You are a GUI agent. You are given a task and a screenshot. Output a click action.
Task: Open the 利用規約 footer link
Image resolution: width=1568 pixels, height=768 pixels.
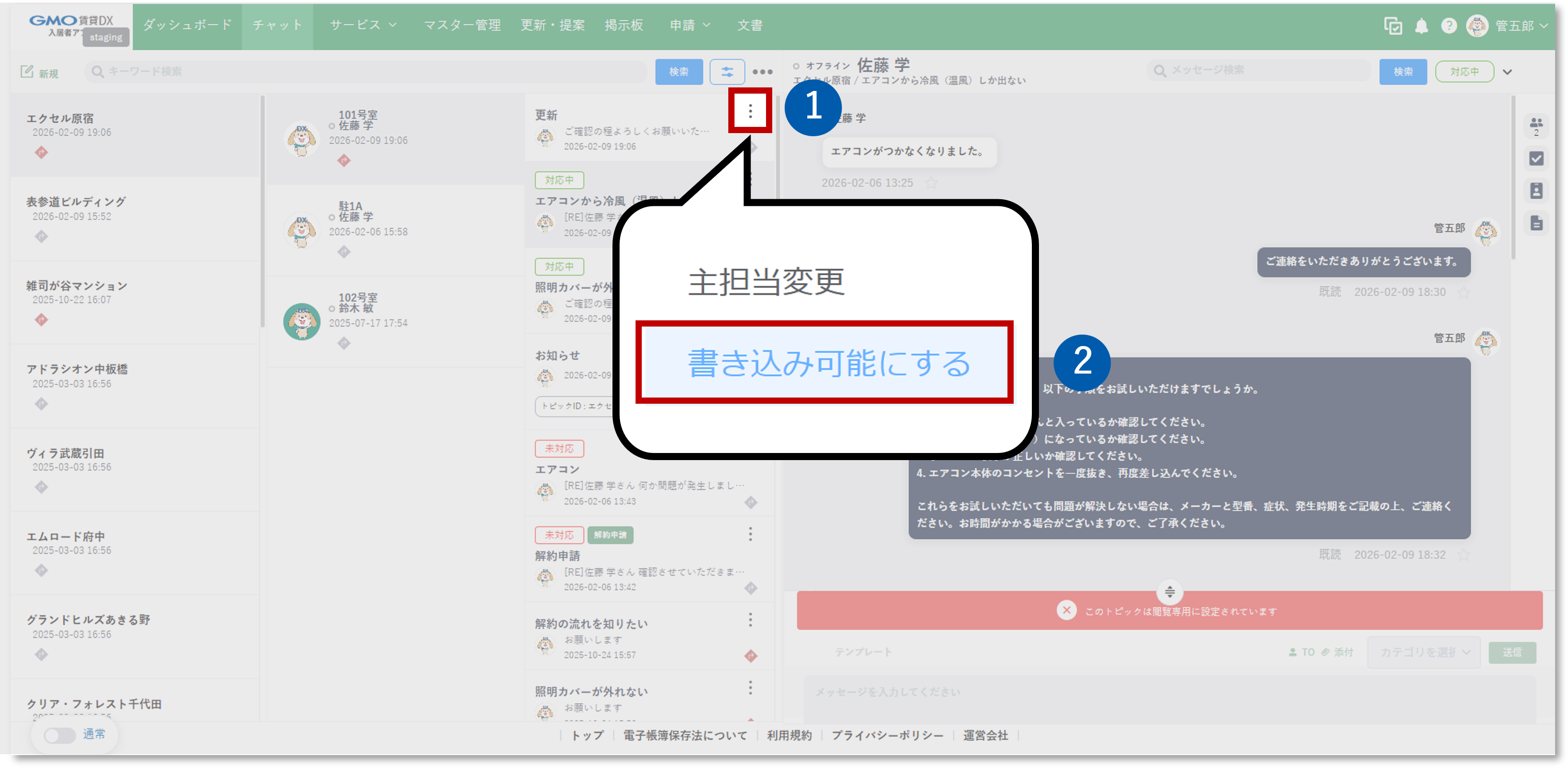coord(790,735)
